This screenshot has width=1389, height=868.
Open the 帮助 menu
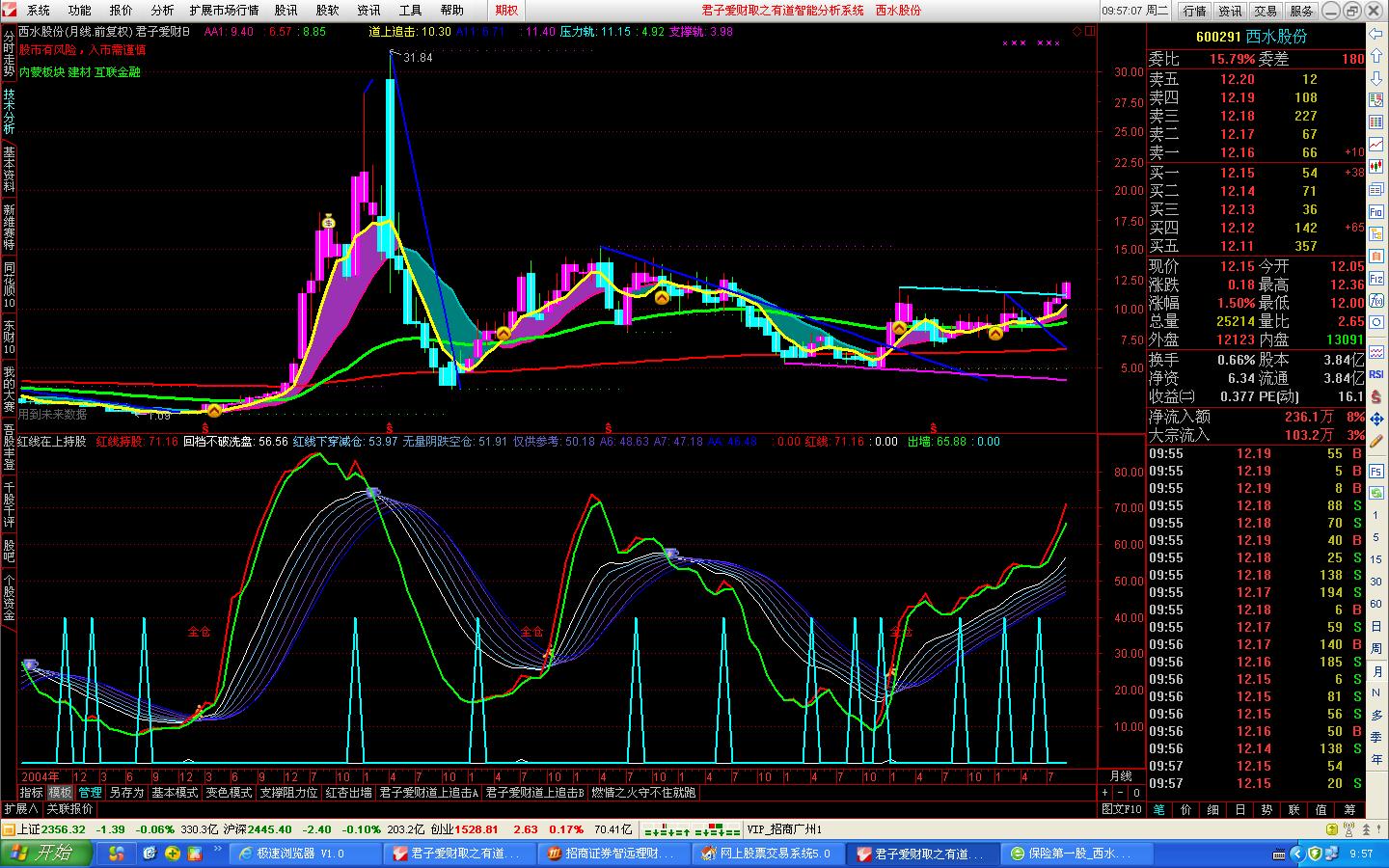451,10
